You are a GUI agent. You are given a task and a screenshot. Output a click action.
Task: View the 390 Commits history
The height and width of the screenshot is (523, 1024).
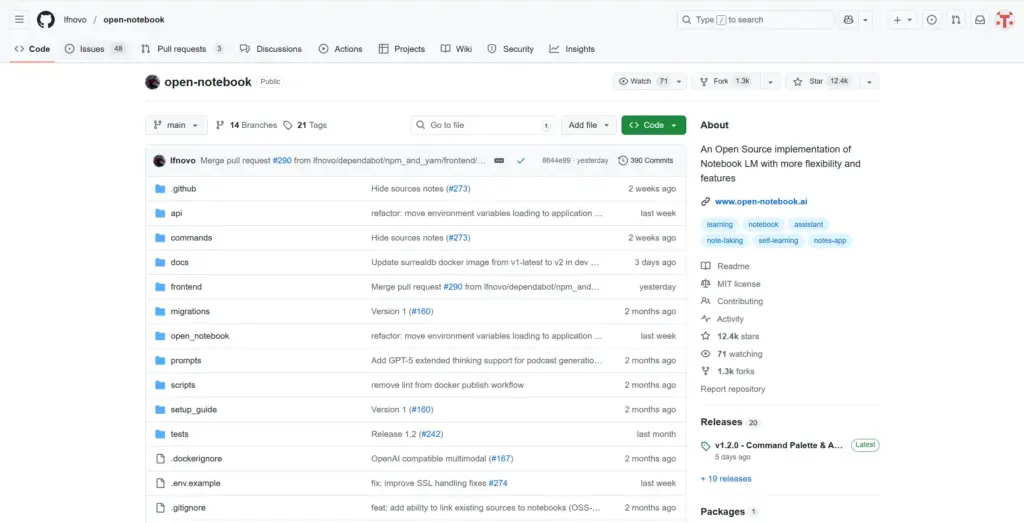[645, 160]
